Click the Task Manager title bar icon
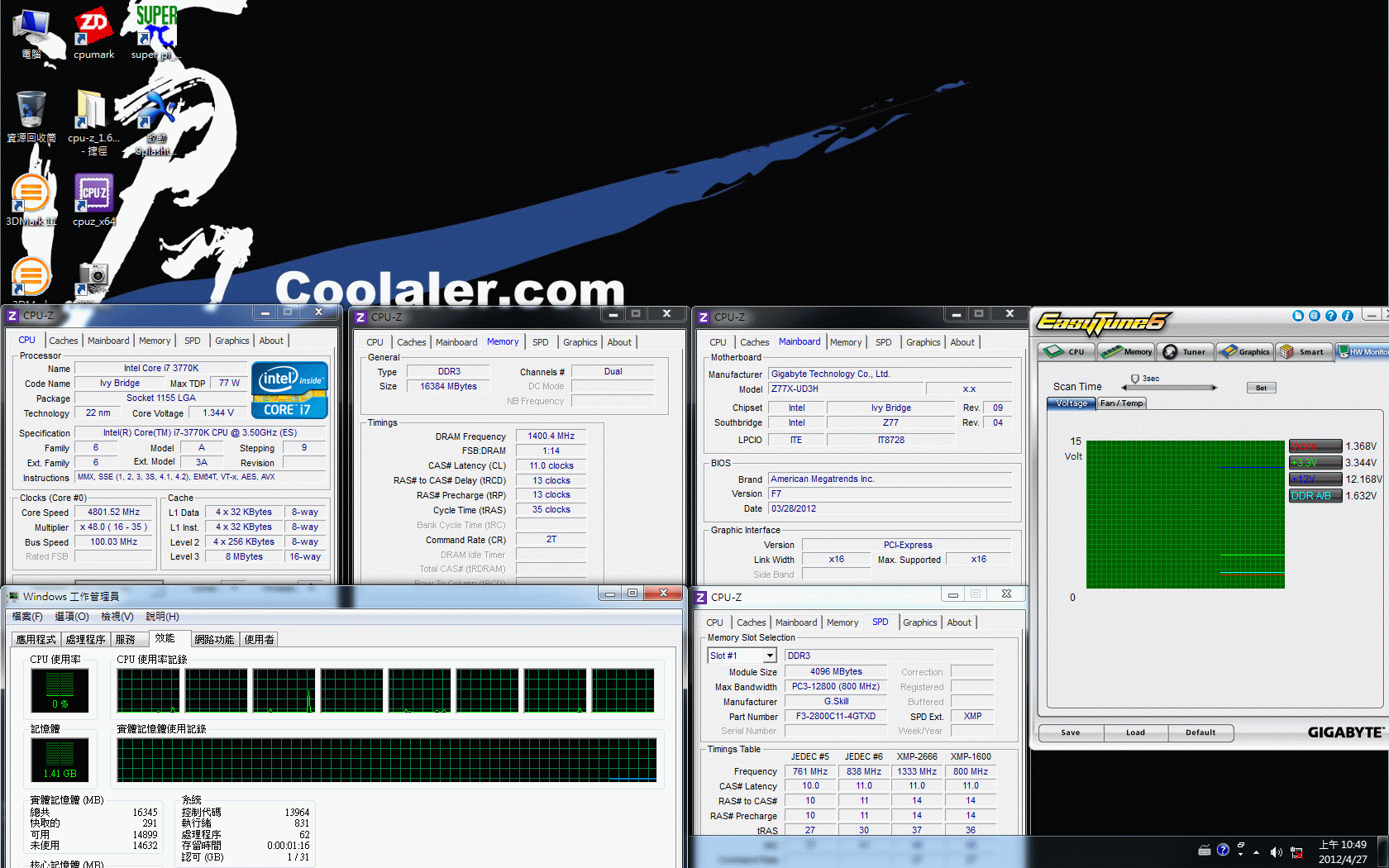Viewport: 1389px width, 868px height. pos(13,596)
